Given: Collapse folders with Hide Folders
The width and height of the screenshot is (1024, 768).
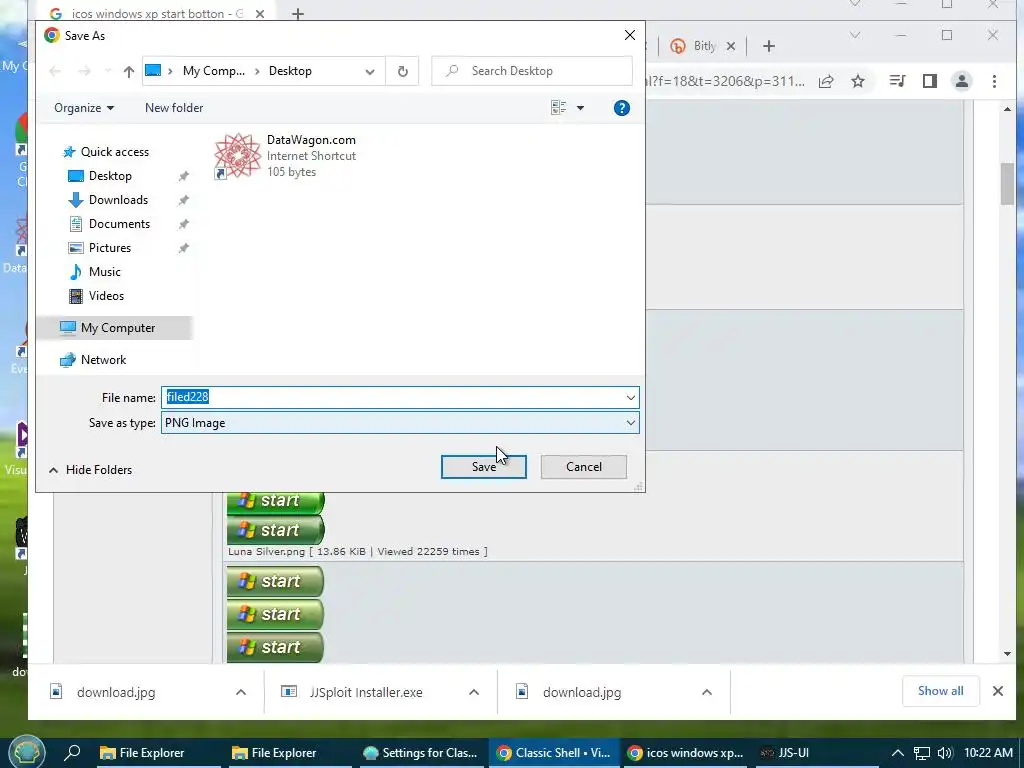Looking at the screenshot, I should click(90, 470).
